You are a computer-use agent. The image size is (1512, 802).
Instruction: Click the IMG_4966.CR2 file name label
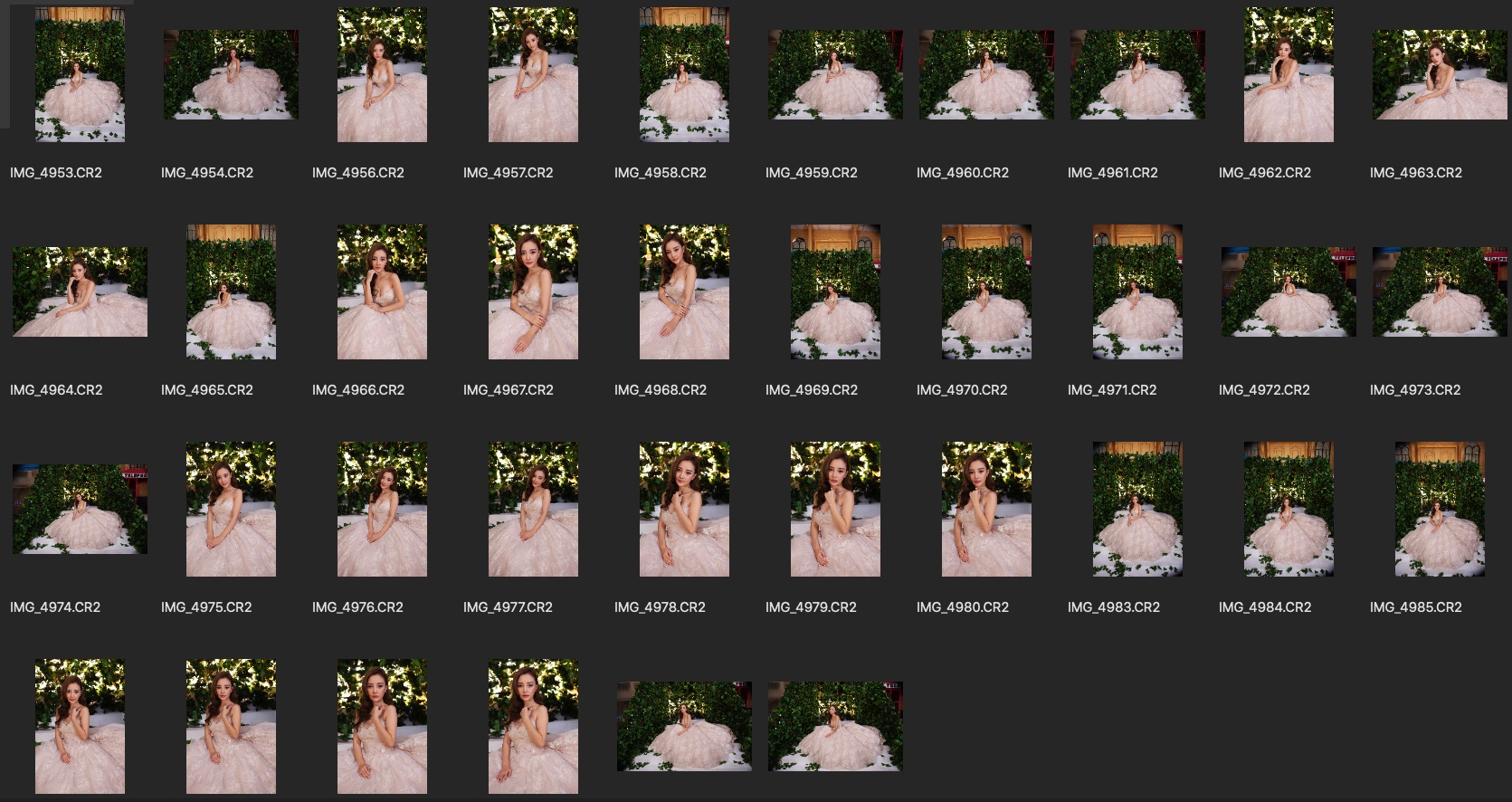click(x=357, y=390)
